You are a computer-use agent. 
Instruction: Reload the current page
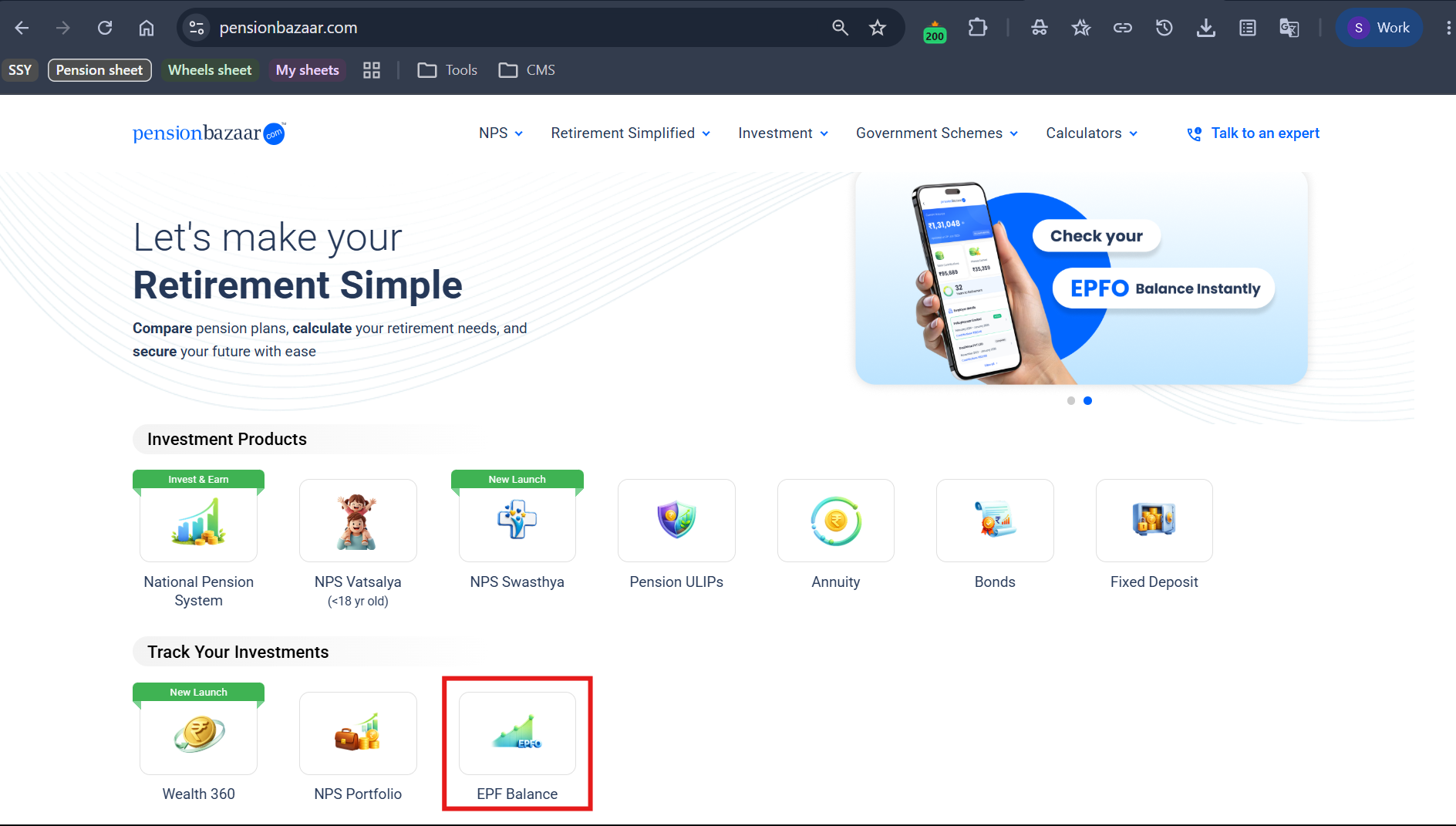pos(105,28)
